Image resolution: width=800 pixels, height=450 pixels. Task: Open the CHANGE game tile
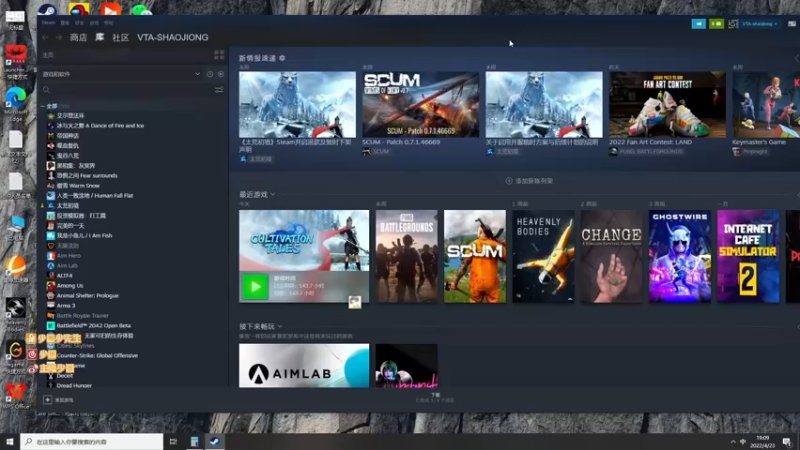pos(612,256)
